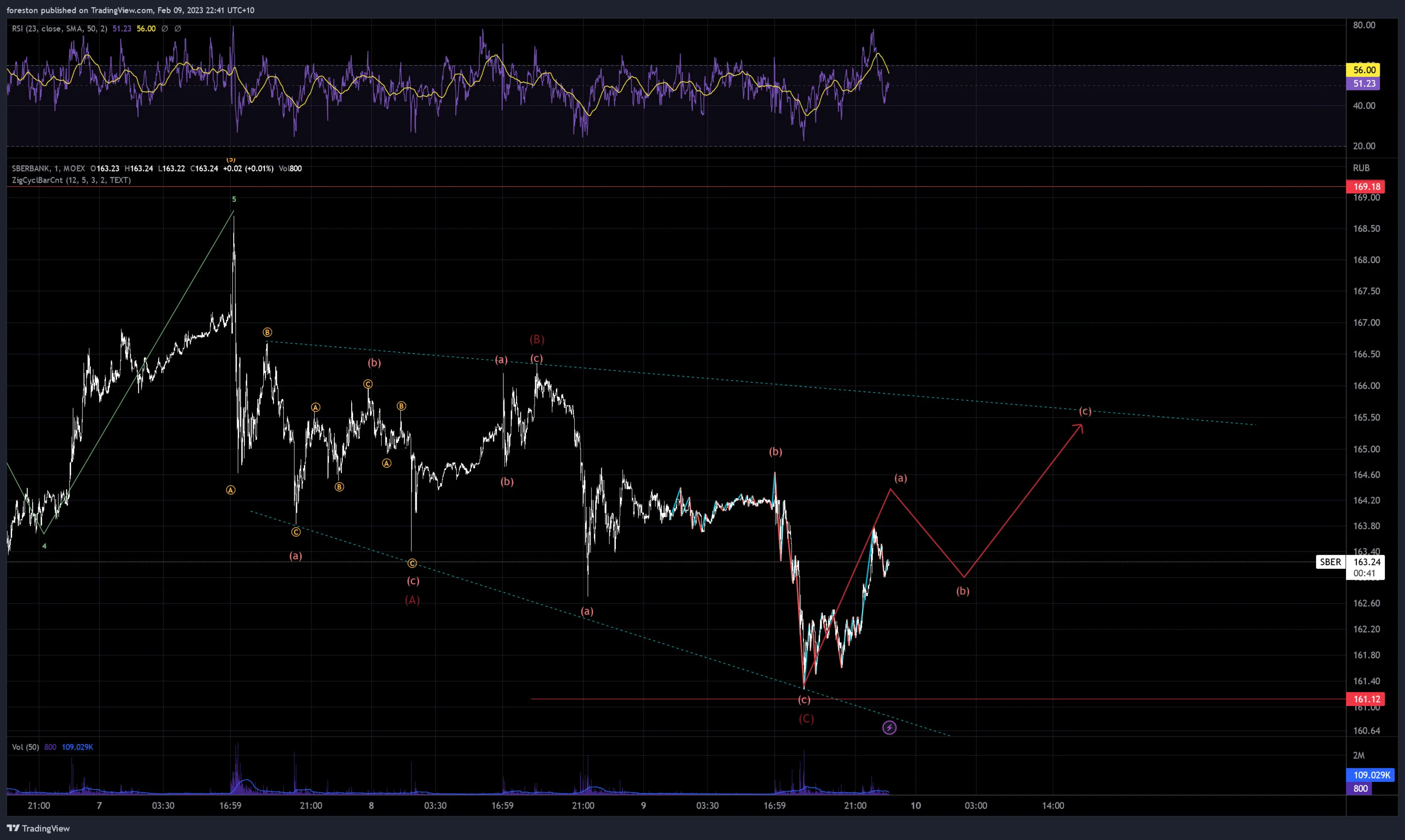Select the dark red (A) wave label
Screen dimensions: 1405x840
412,600
